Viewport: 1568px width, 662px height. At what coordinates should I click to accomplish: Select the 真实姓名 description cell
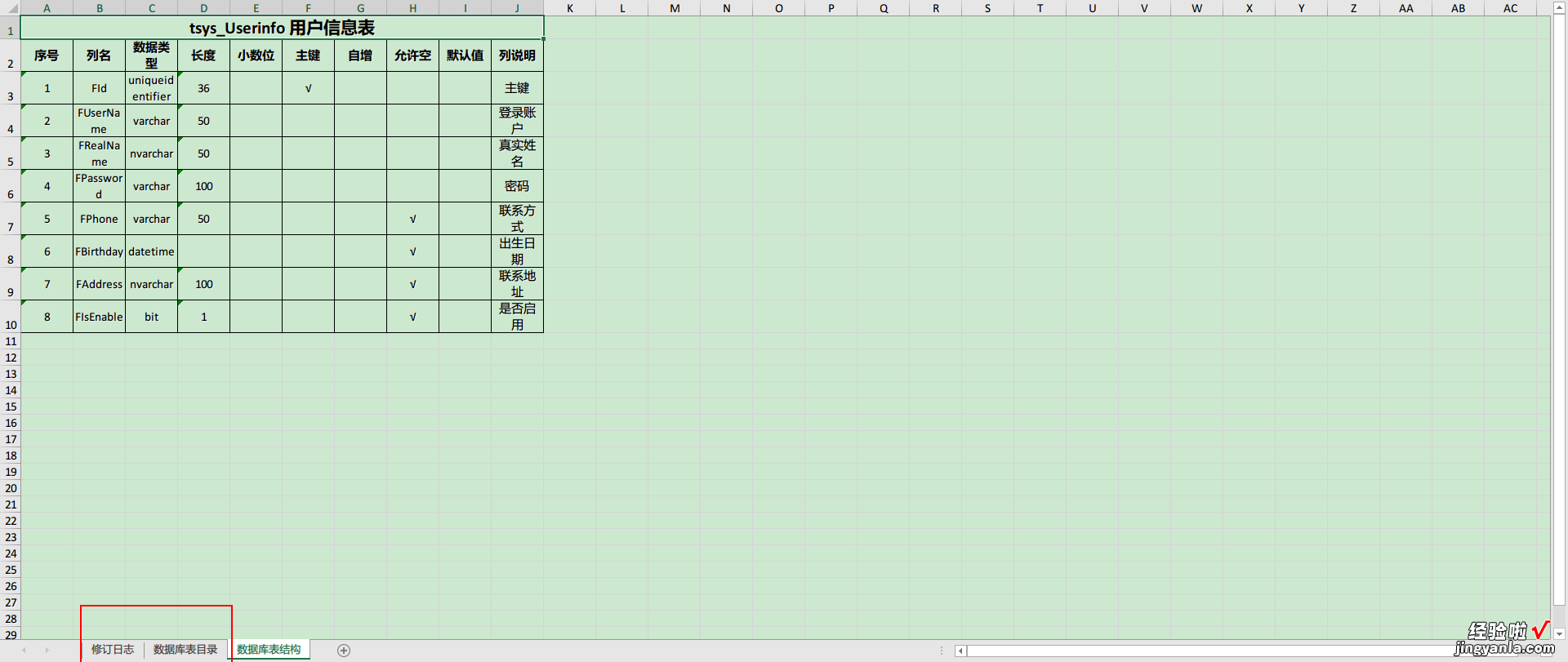[x=517, y=153]
